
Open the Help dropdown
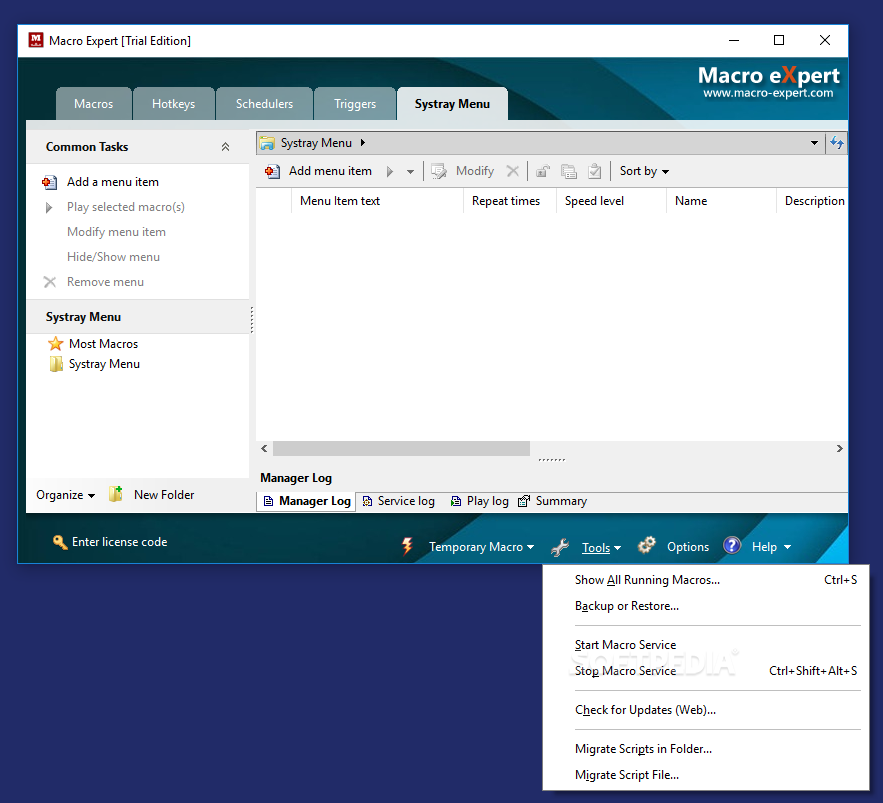tap(771, 547)
